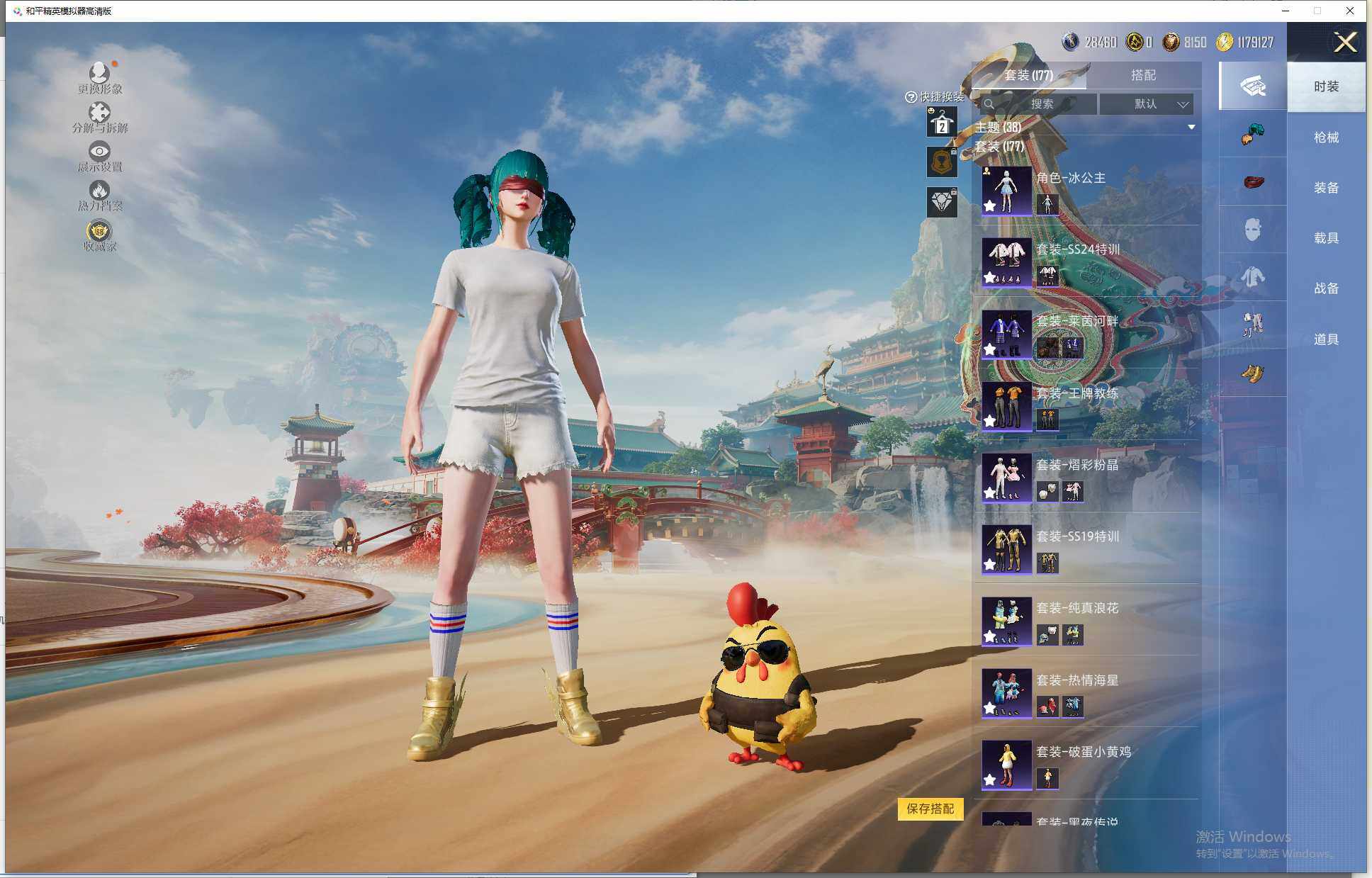Select the white mask category icon
Screen dimensions: 1372x878
1252,230
